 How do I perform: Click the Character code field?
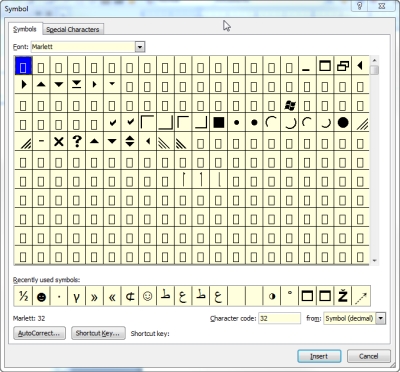pos(279,318)
